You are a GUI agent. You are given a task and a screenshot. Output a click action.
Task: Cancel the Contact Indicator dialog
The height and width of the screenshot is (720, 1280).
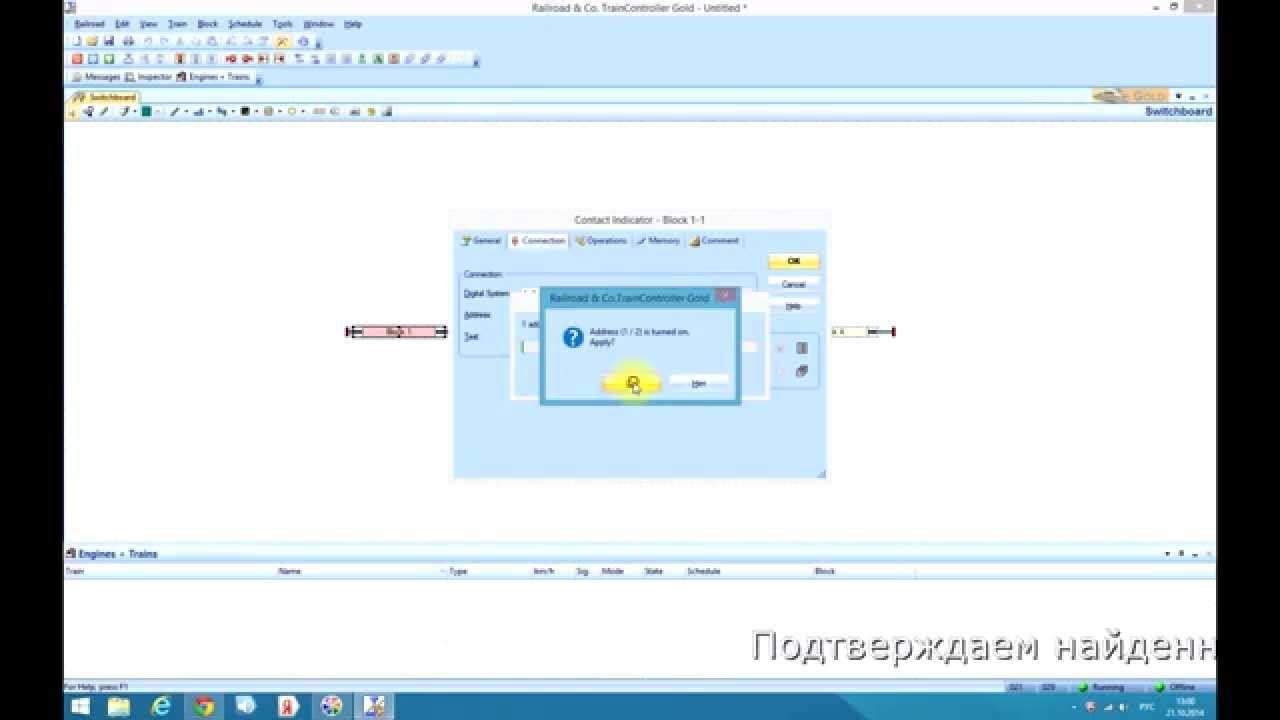[x=793, y=284]
